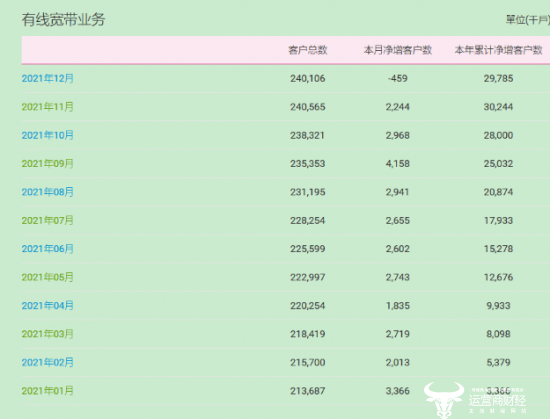Open the 2021年04月 link
The width and height of the screenshot is (550, 419).
pos(48,305)
